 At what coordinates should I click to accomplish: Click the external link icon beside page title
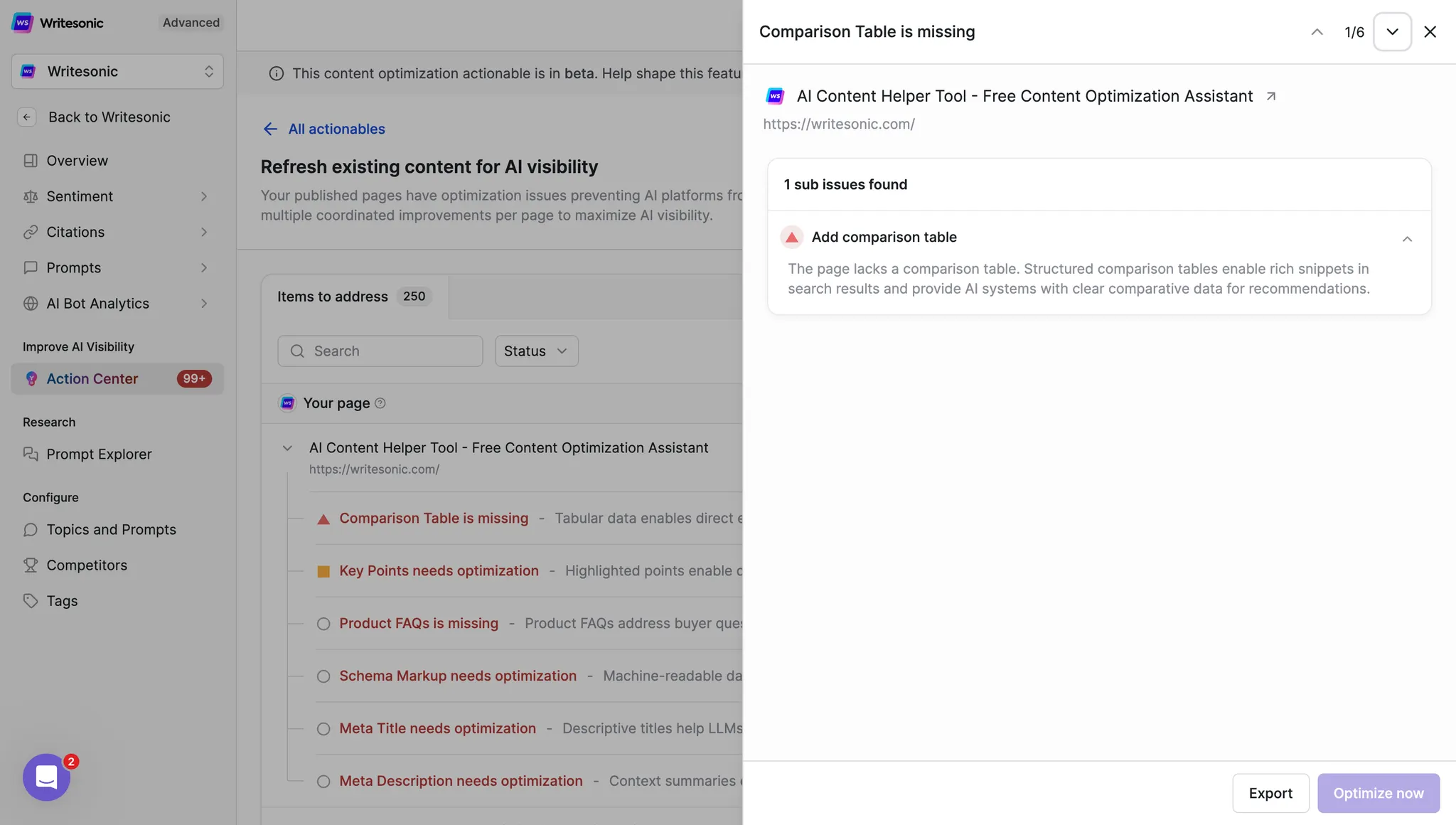coord(1271,96)
